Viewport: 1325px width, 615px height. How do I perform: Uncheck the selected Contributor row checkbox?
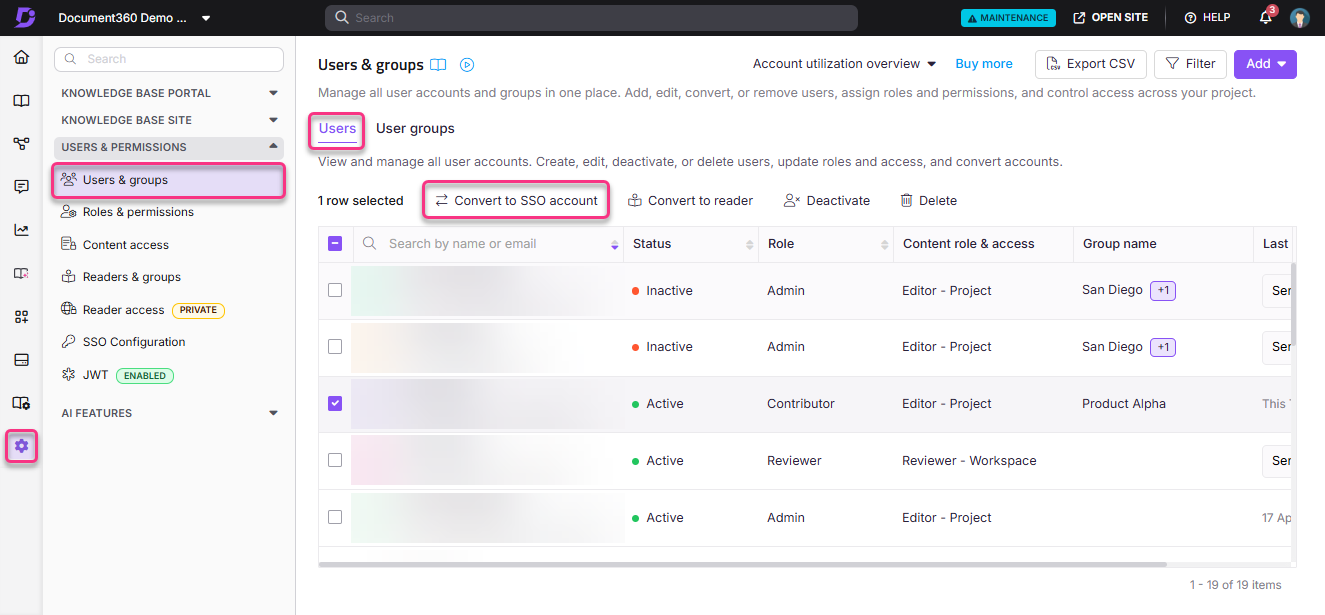click(335, 403)
